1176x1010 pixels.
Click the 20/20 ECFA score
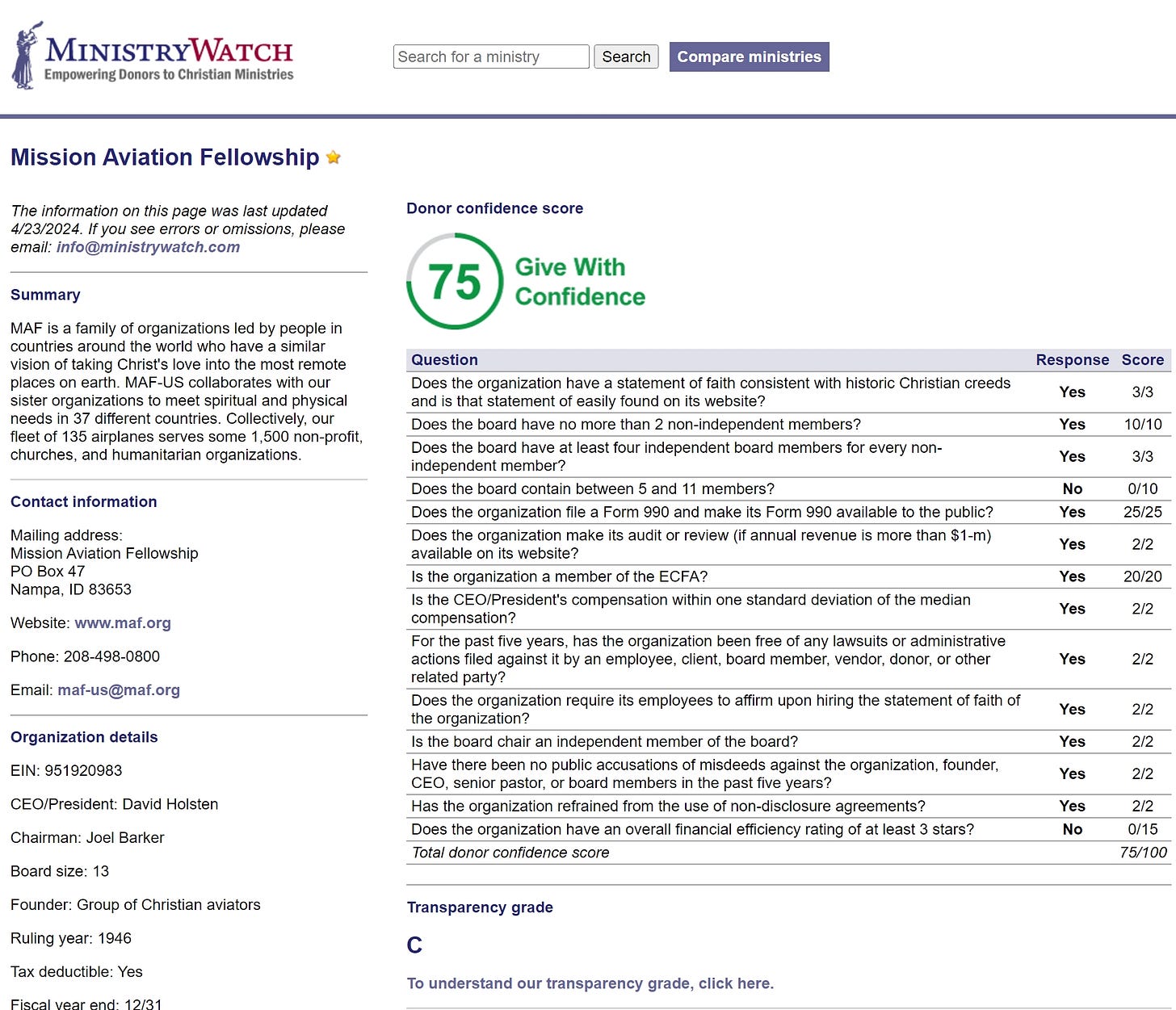click(1143, 577)
